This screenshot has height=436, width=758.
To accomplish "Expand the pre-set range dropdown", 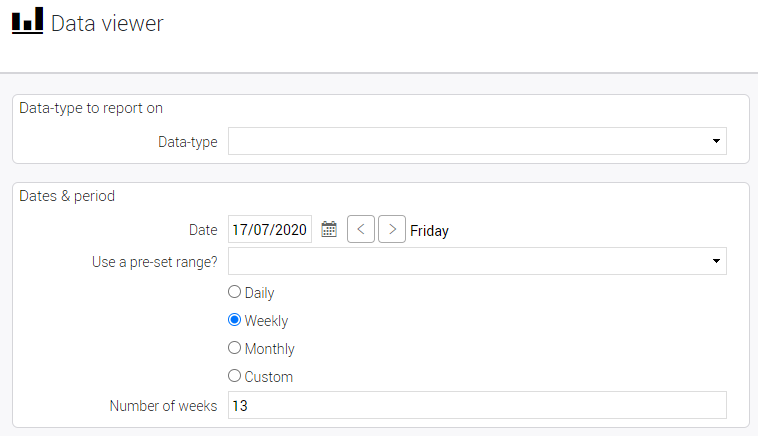I will pyautogui.click(x=477, y=261).
